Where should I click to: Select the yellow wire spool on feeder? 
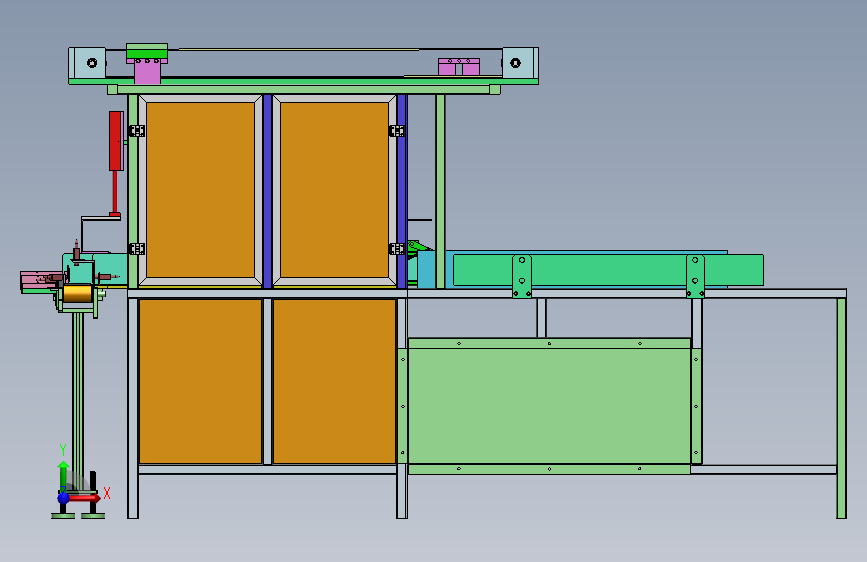click(77, 293)
